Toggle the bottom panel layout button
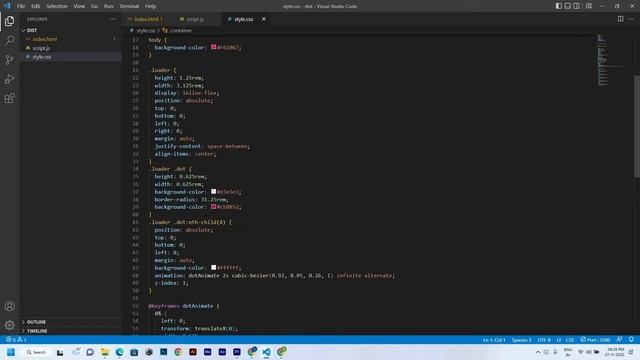 (x=567, y=6)
